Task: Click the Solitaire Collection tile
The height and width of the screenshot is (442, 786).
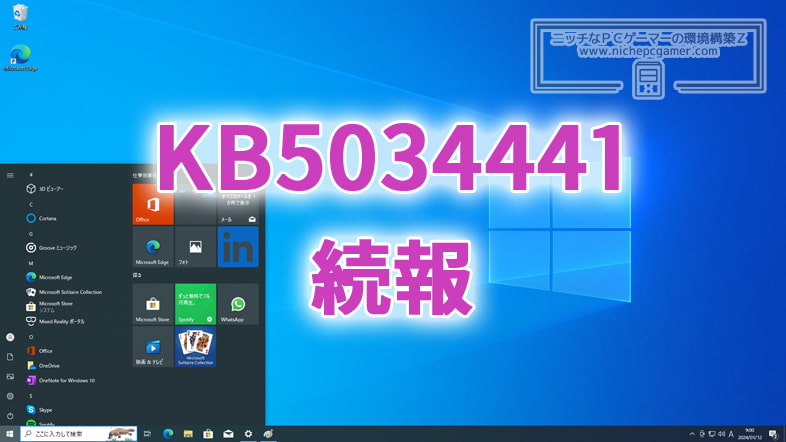Action: click(195, 347)
